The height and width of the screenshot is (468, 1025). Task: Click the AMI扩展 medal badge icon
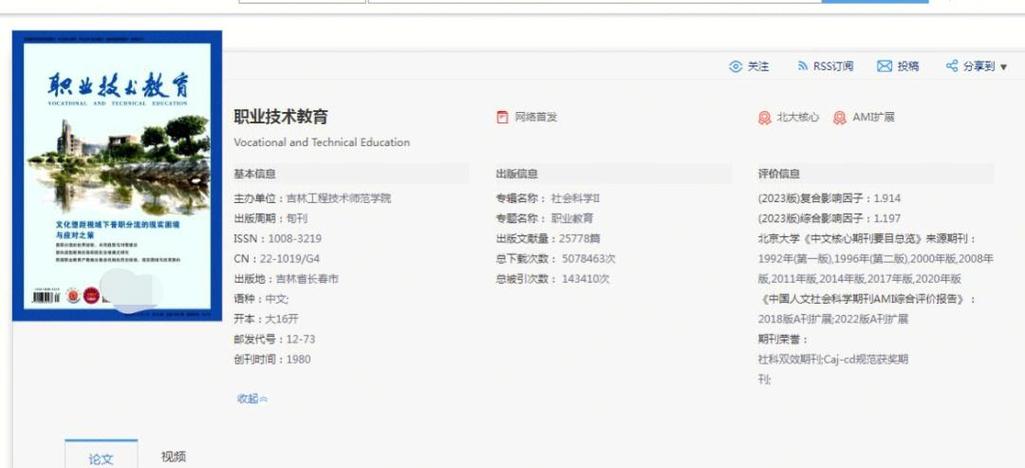click(x=840, y=118)
